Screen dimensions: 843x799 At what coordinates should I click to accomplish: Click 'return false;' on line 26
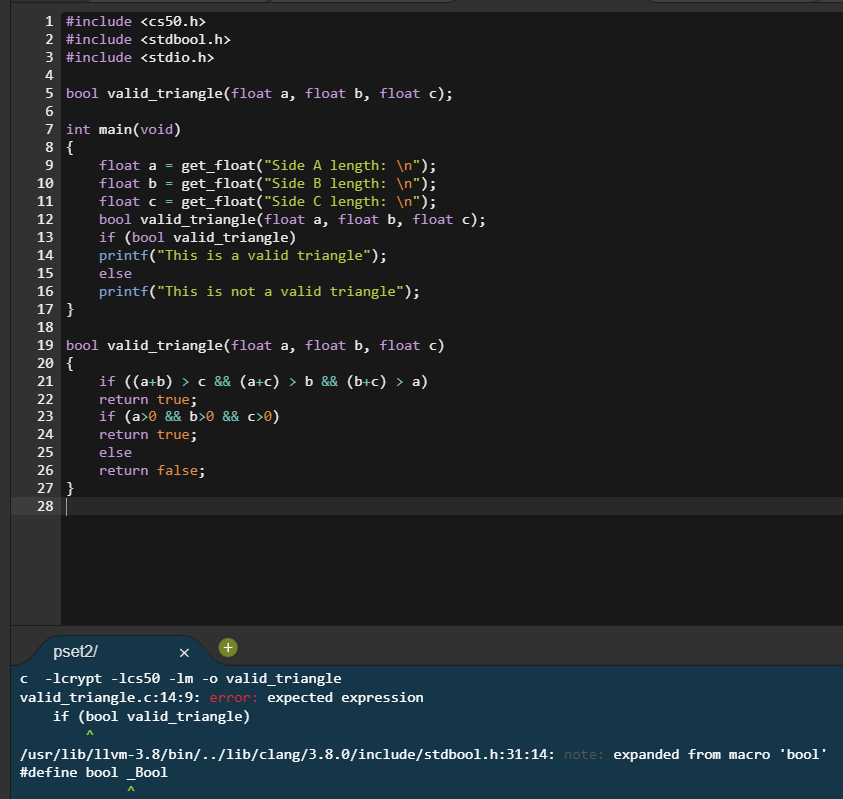coord(152,470)
